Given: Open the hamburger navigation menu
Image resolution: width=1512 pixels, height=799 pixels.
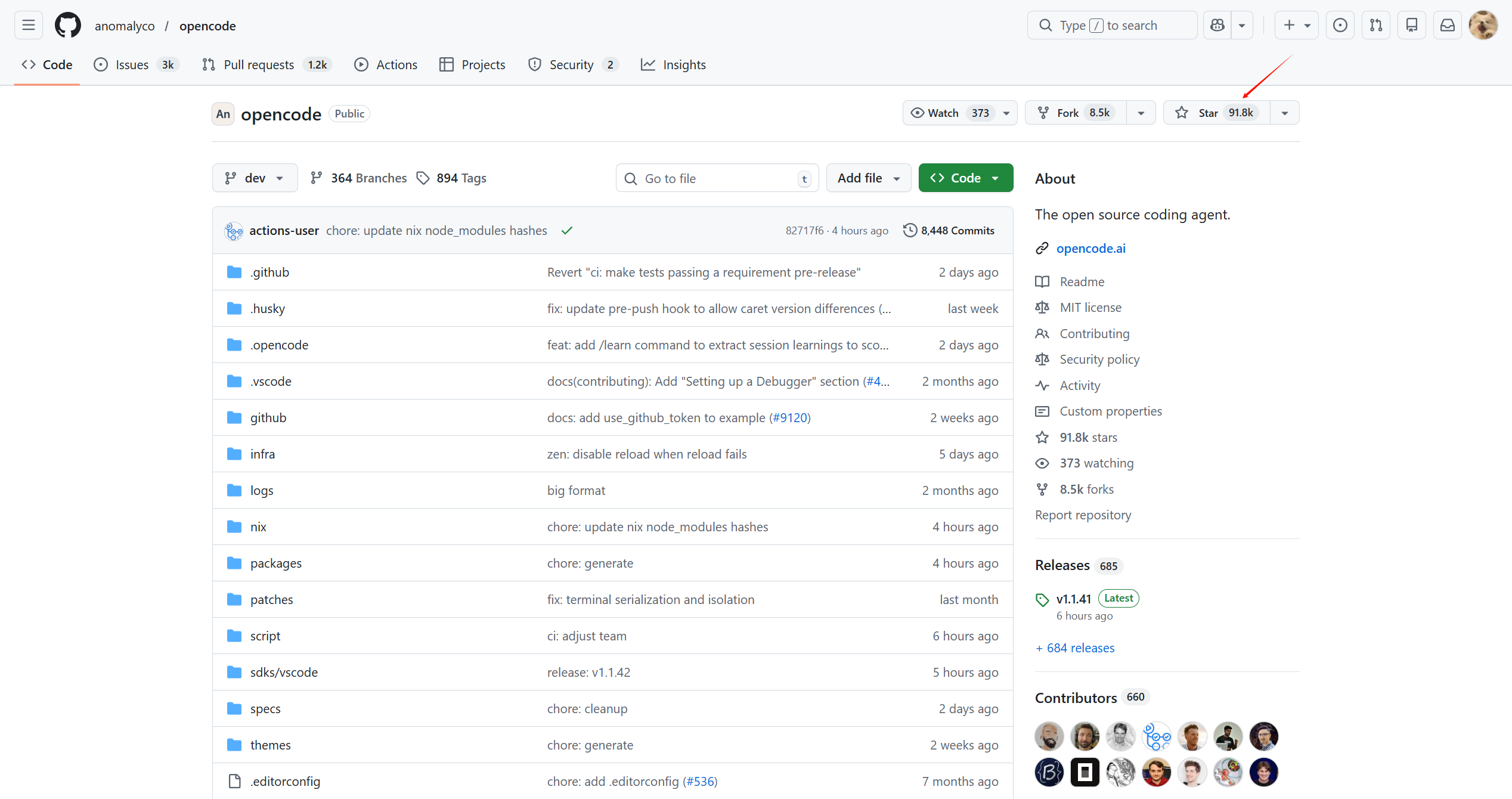Looking at the screenshot, I should pos(28,25).
